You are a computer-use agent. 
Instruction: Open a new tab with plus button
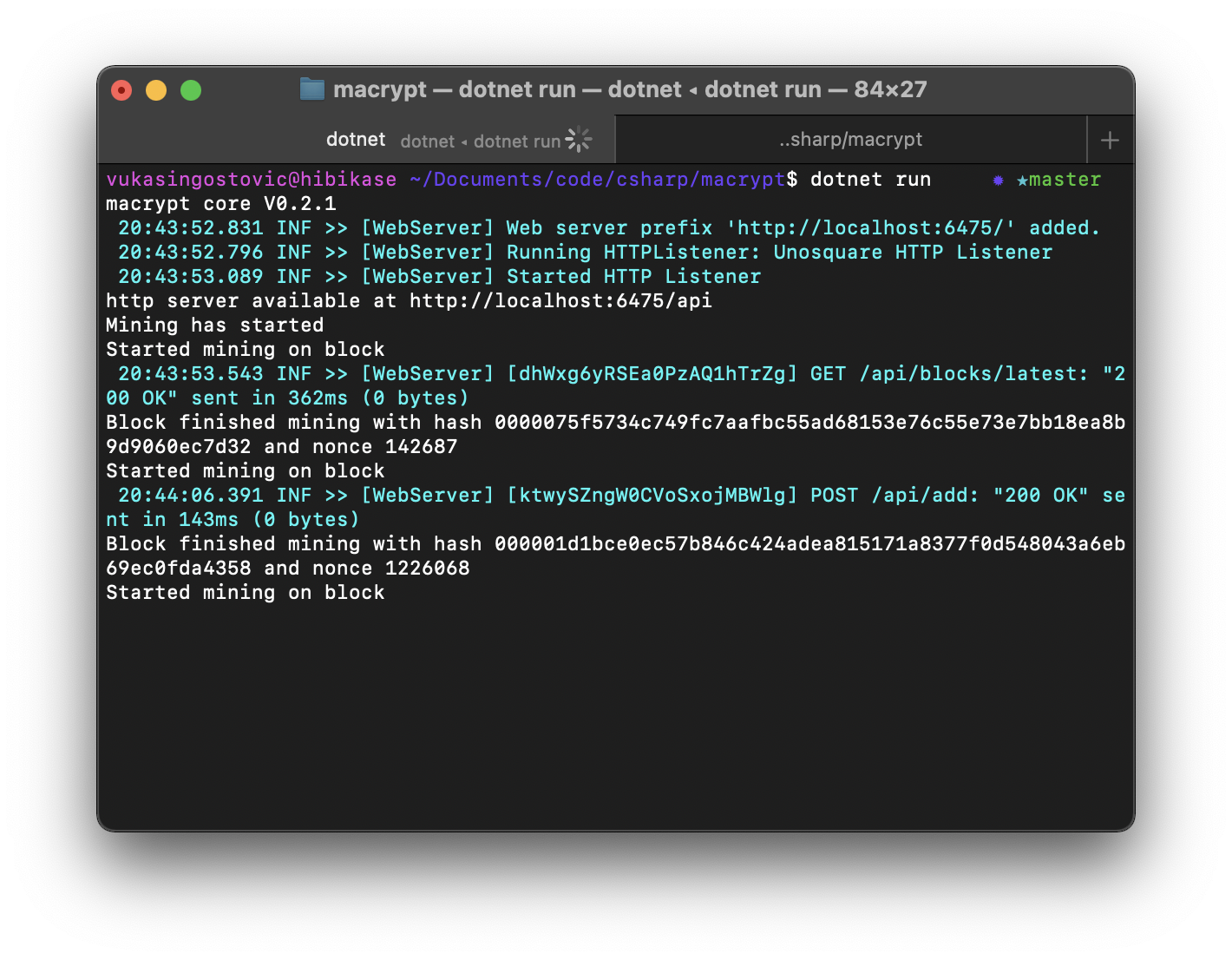(1110, 140)
